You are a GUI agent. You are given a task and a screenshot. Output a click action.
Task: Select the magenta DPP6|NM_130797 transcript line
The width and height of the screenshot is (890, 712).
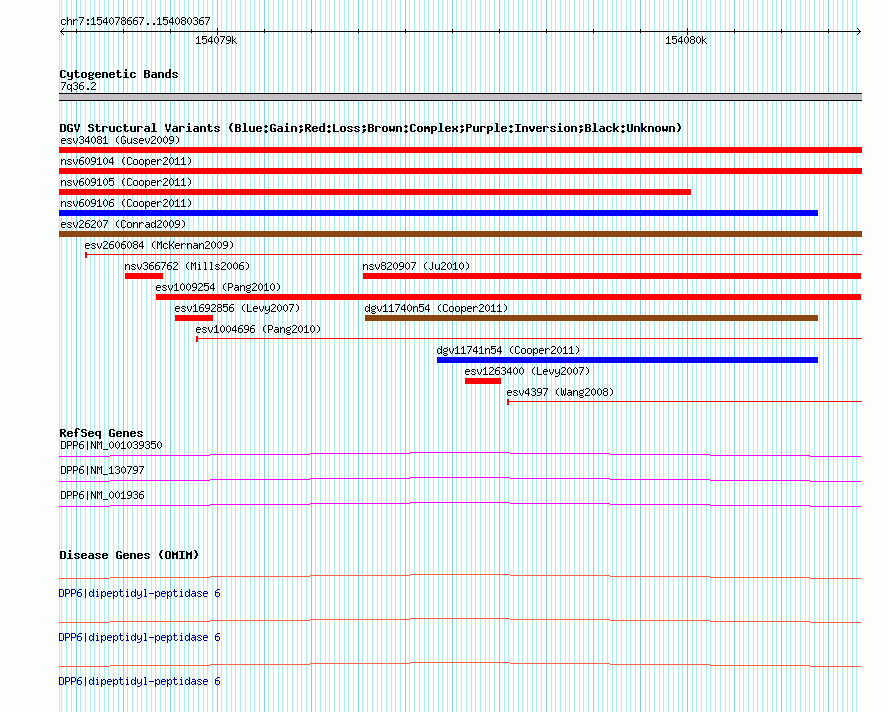[460, 480]
